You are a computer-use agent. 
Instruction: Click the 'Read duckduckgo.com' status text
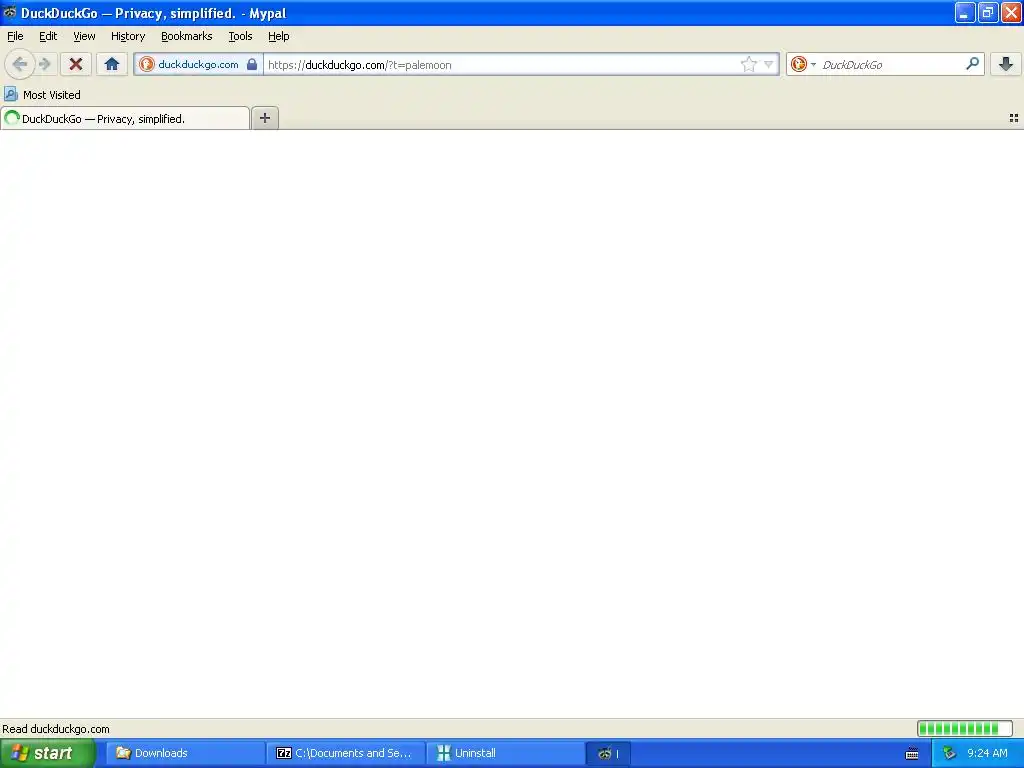[x=56, y=729]
